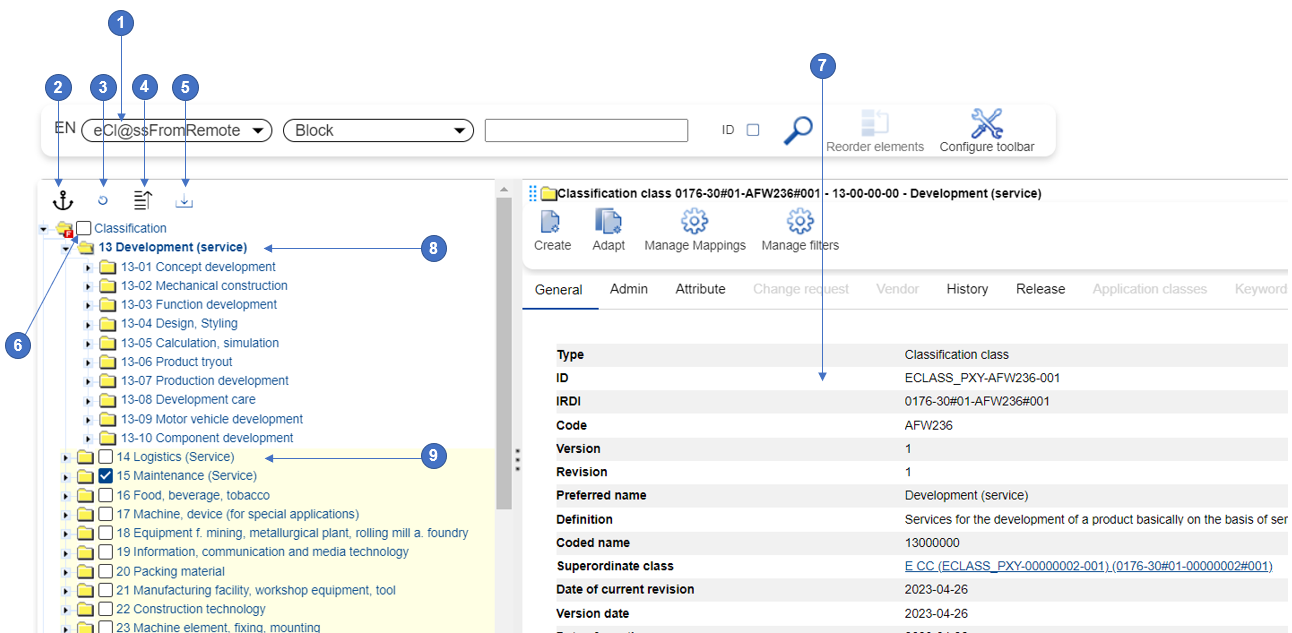Click the anchor icon above the tree
This screenshot has height=633, width=1292.
(x=62, y=200)
